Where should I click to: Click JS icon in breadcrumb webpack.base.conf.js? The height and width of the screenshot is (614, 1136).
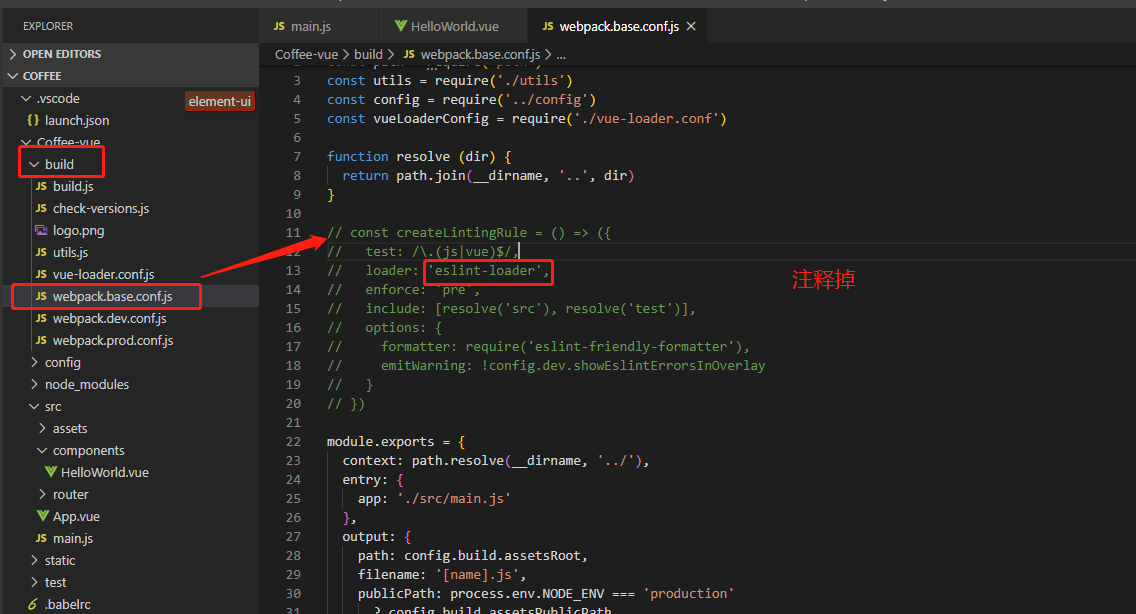pyautogui.click(x=409, y=54)
